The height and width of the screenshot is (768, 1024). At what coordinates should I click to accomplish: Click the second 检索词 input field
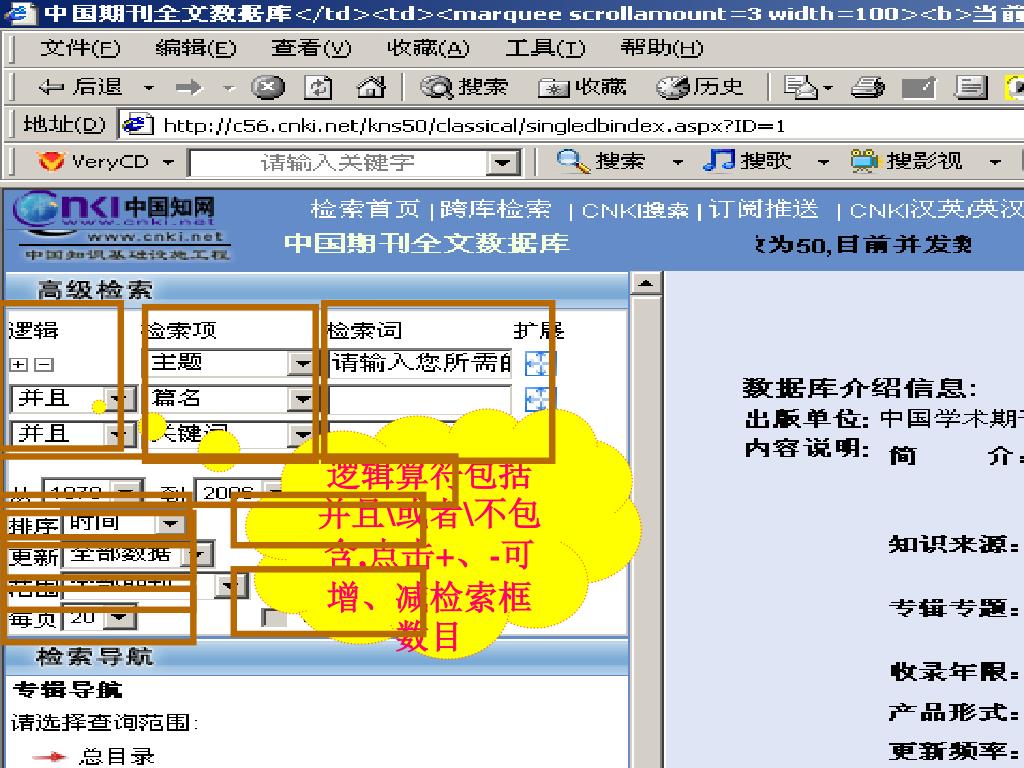click(419, 399)
